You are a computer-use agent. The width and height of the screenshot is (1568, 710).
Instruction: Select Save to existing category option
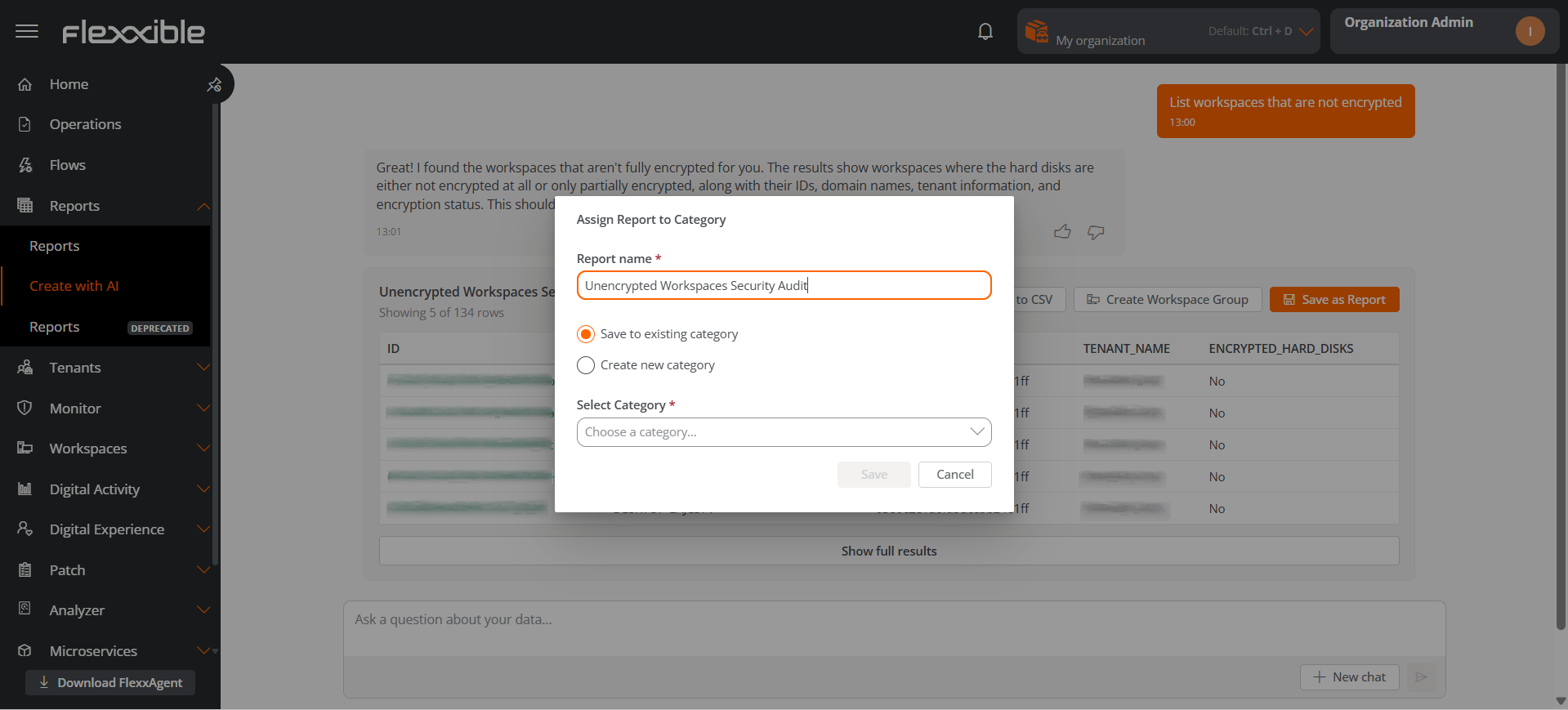(586, 334)
